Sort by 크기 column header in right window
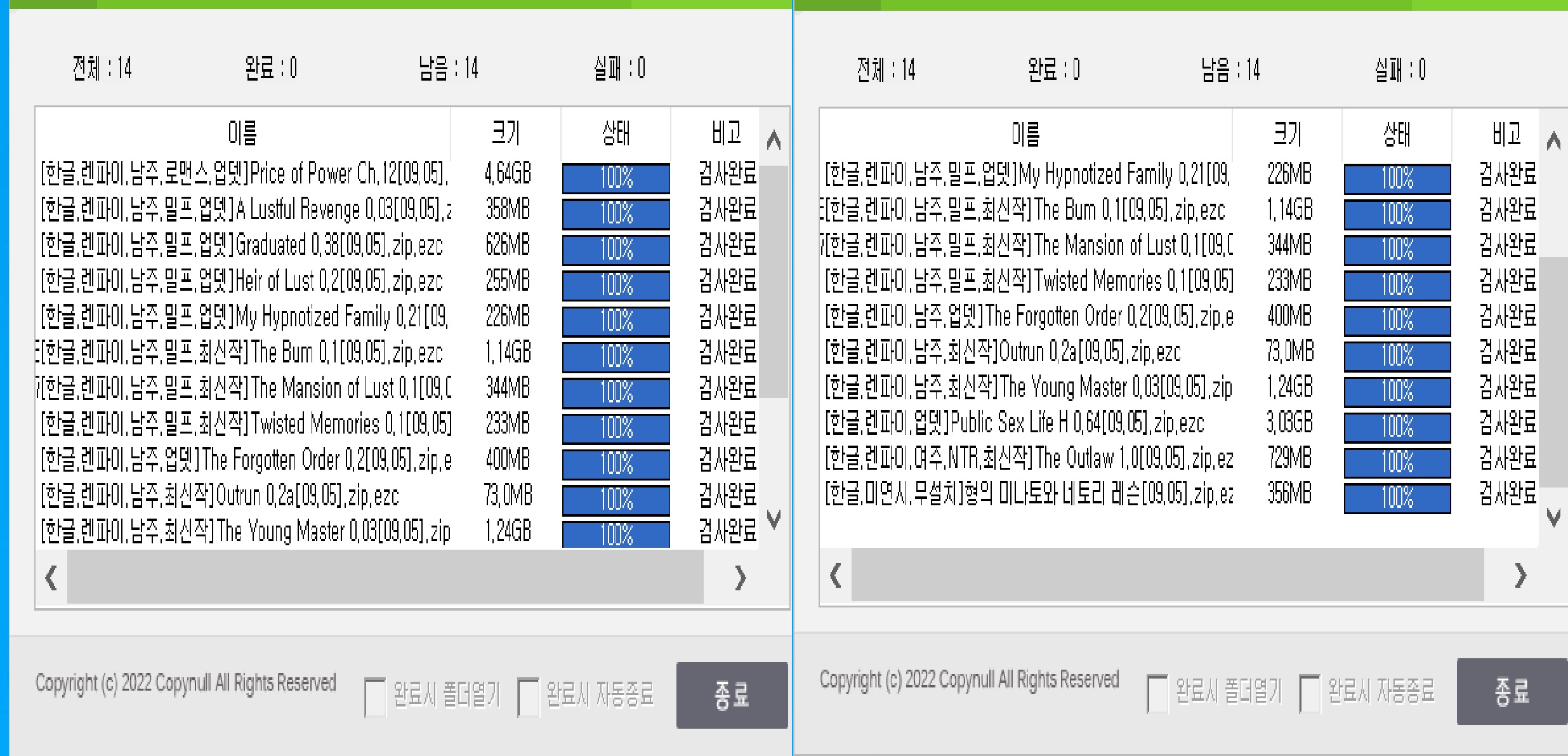The width and height of the screenshot is (1568, 756). (1287, 134)
